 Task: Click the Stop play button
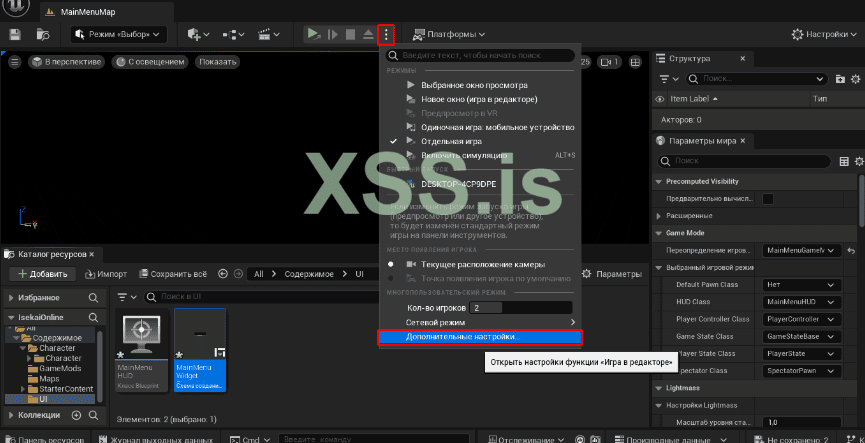click(x=350, y=34)
